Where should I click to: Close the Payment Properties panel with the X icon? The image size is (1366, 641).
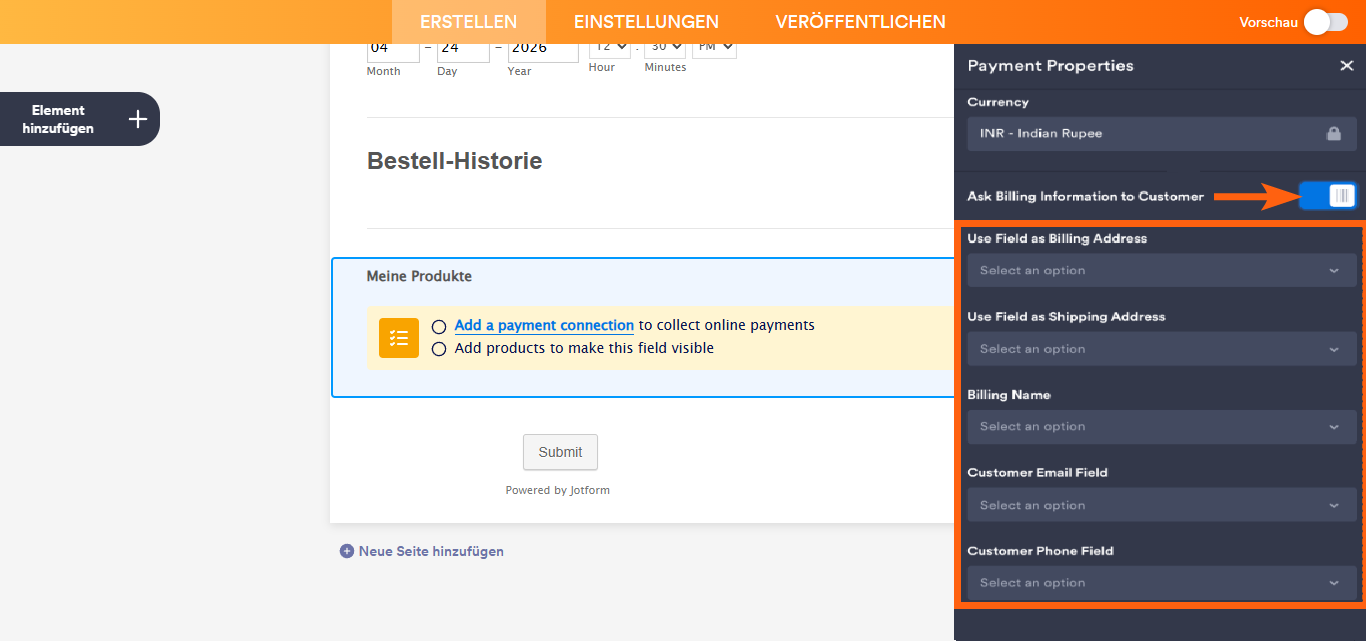pos(1346,66)
